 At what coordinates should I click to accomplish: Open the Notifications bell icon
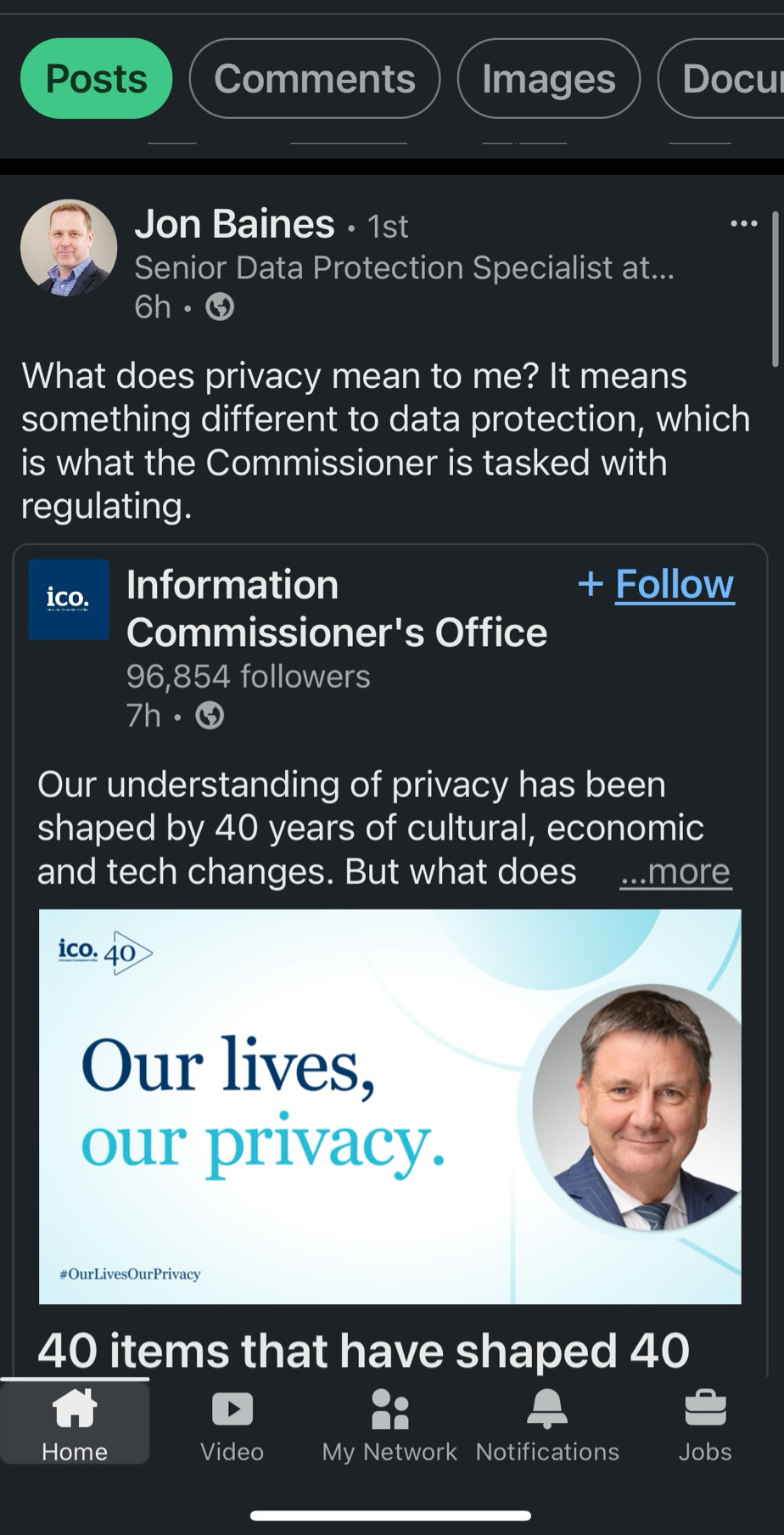(x=547, y=1408)
